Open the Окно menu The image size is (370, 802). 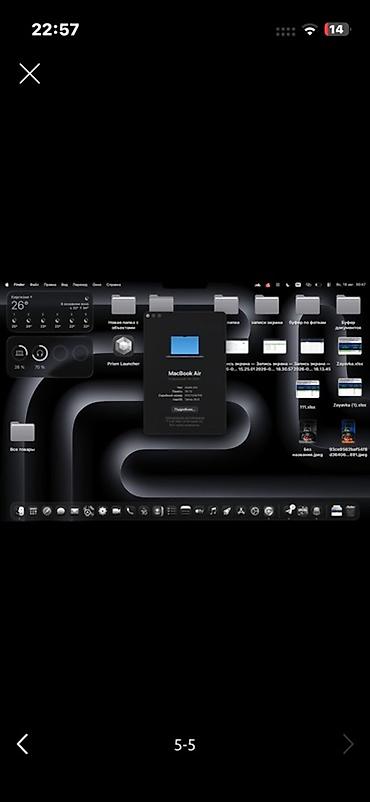point(97,284)
